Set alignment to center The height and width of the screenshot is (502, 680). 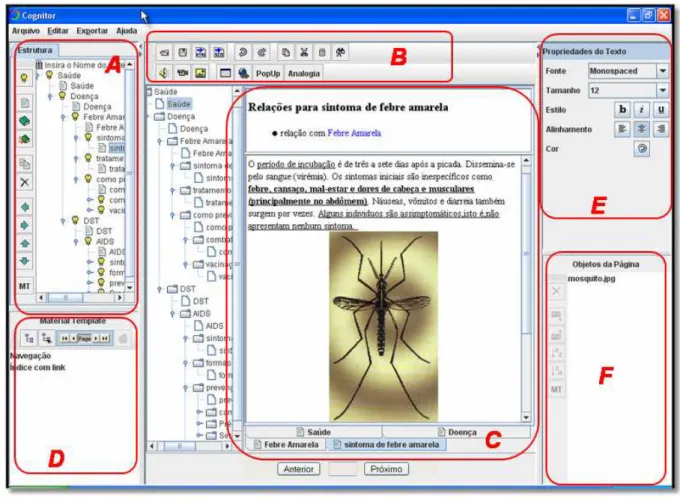point(641,129)
